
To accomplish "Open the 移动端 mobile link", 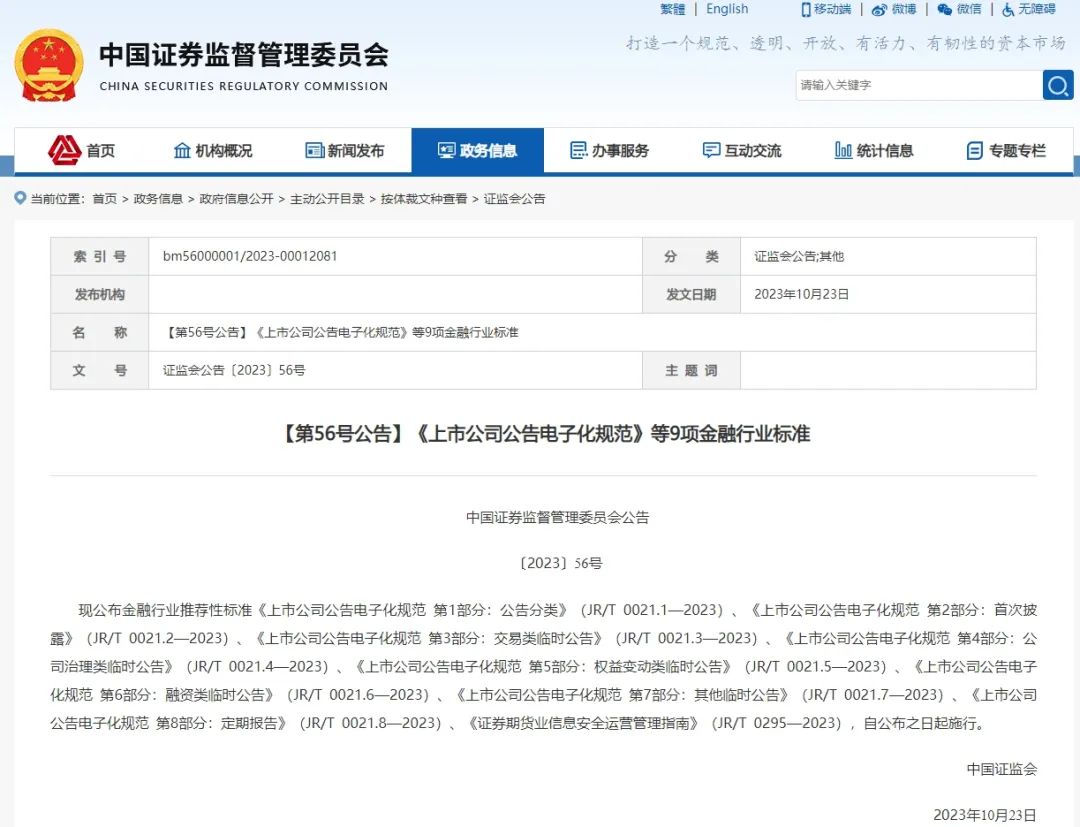I will (x=832, y=9).
